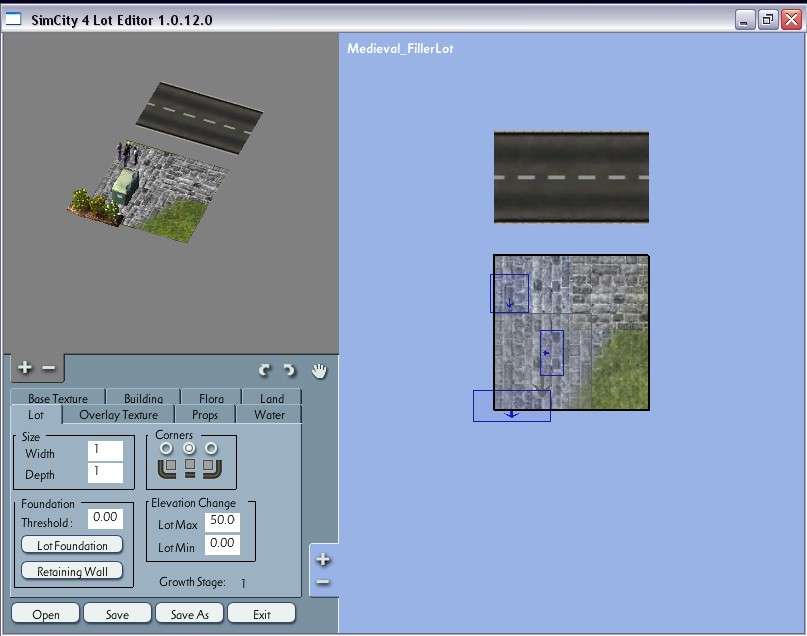Click the Save button

pyautogui.click(x=117, y=614)
